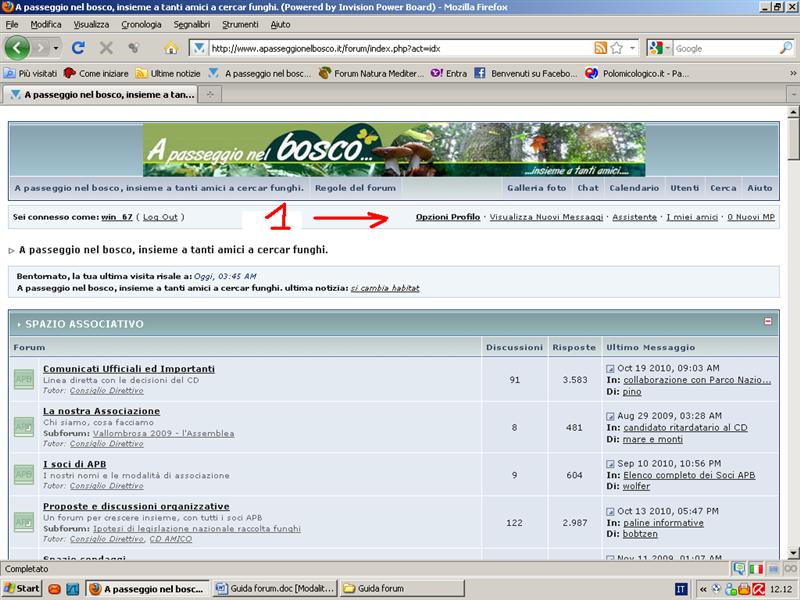Click the search magnifier icon in Google box
Screen dimensions: 800x600
coord(786,48)
